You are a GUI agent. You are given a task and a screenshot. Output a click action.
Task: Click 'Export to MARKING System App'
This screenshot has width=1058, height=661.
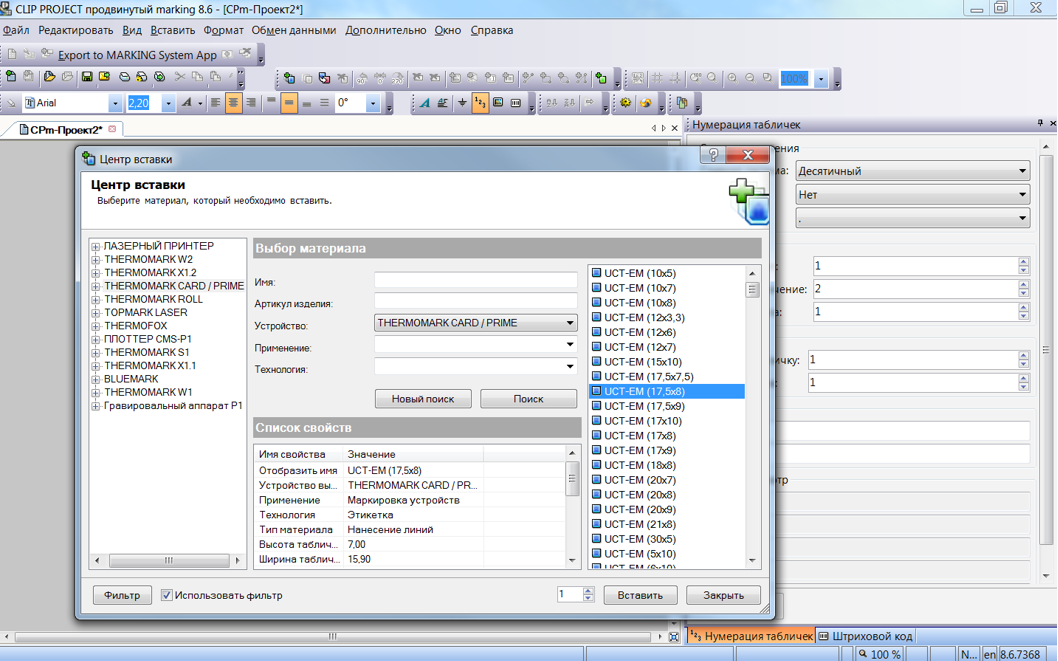tap(137, 55)
